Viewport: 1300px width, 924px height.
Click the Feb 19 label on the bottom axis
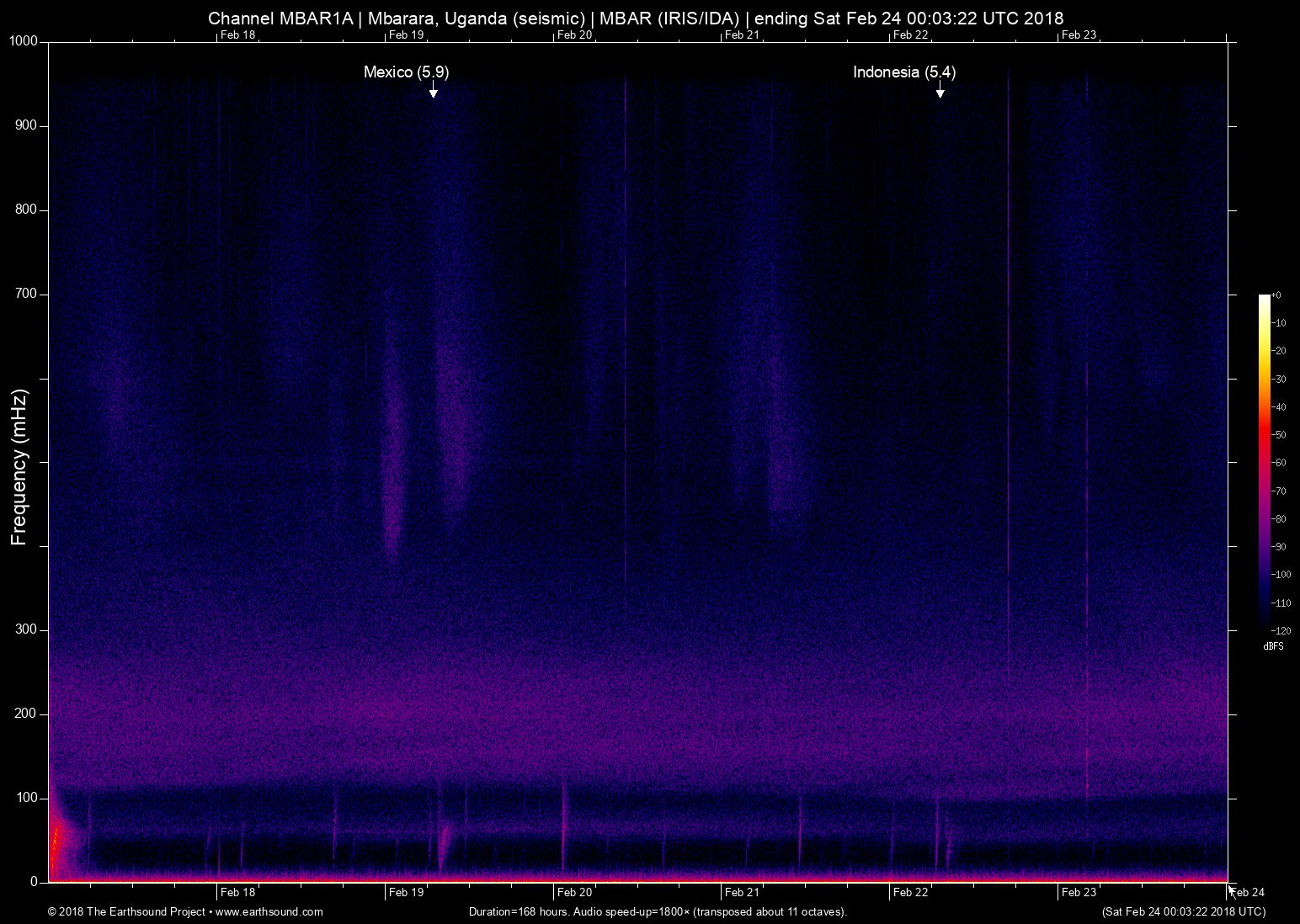click(406, 892)
